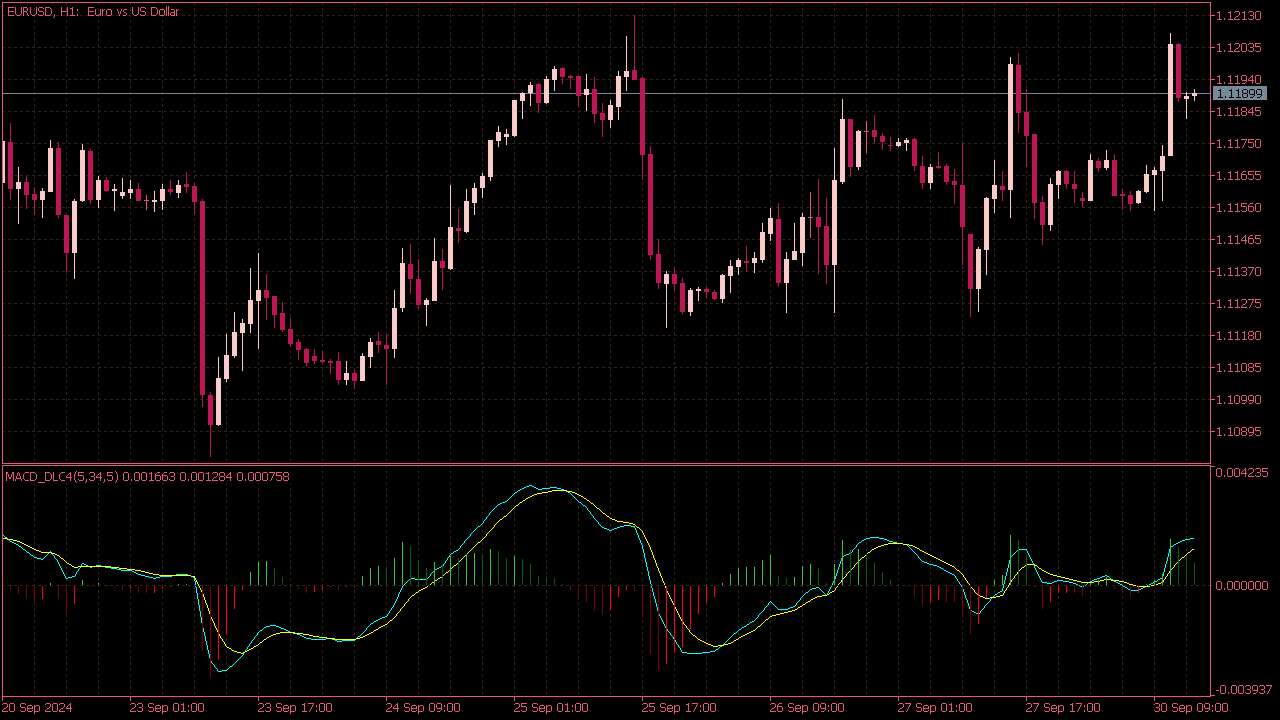Click the 30 Sep 09:00 time label
Viewport: 1280px width, 720px height.
click(x=1191, y=708)
